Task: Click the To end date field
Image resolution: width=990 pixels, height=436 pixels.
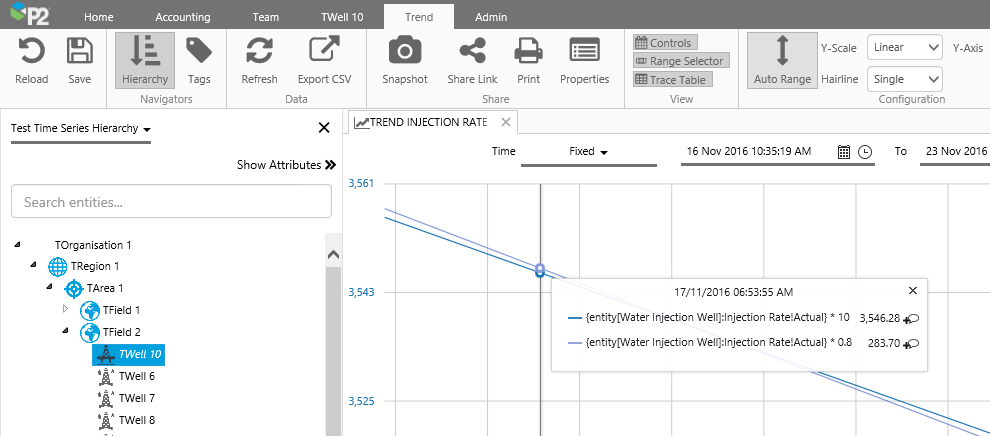Action: click(955, 151)
